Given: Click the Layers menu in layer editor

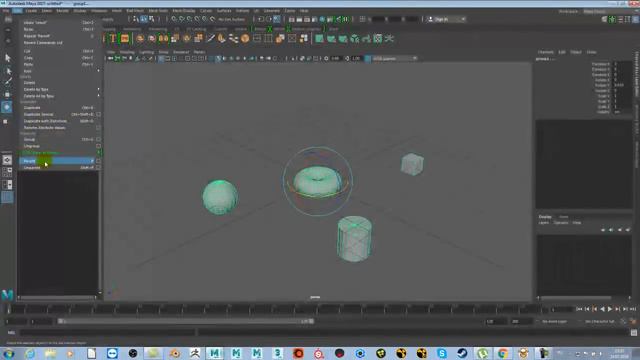Looking at the screenshot, I should (544, 222).
